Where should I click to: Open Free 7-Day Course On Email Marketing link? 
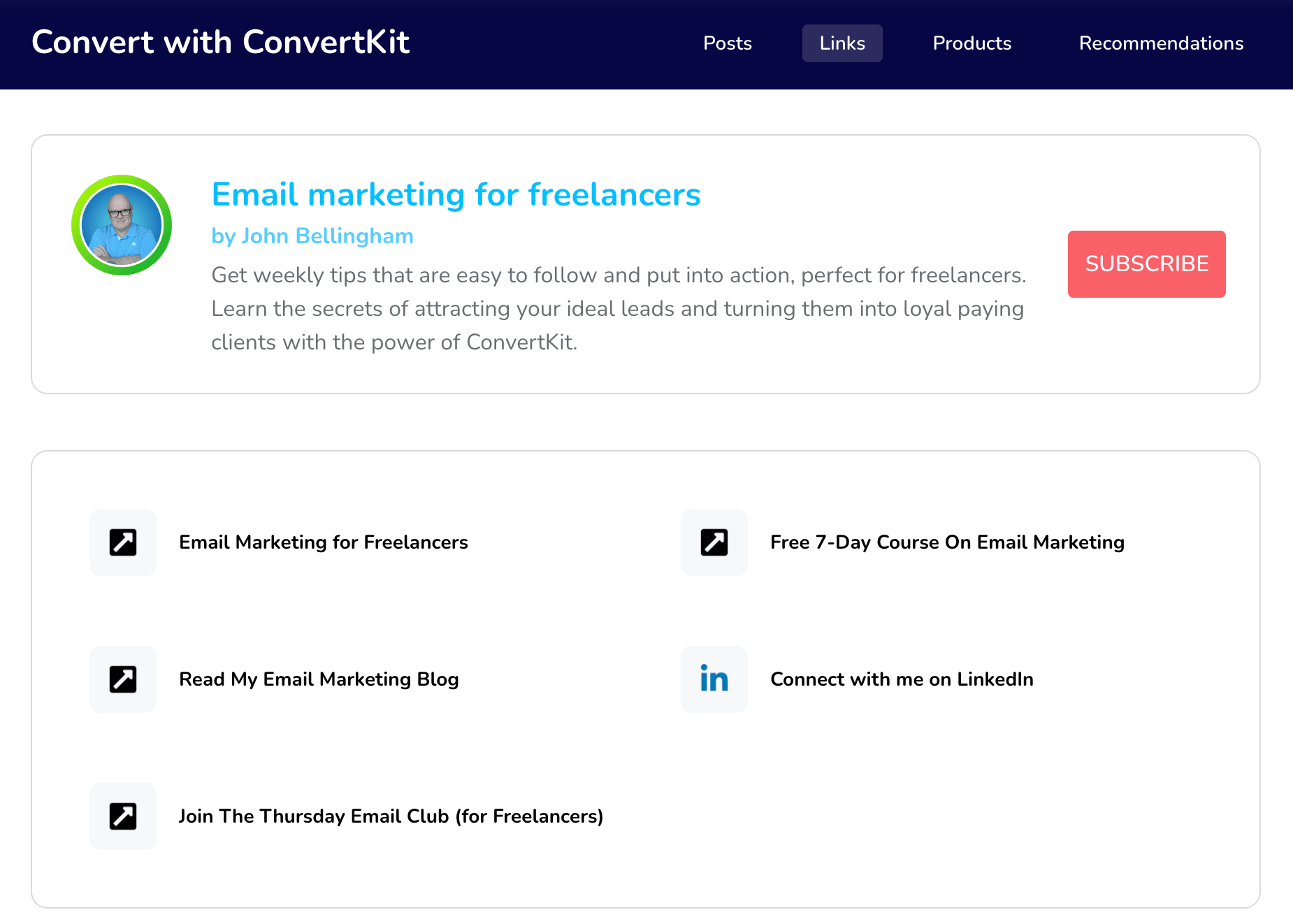[x=947, y=542]
